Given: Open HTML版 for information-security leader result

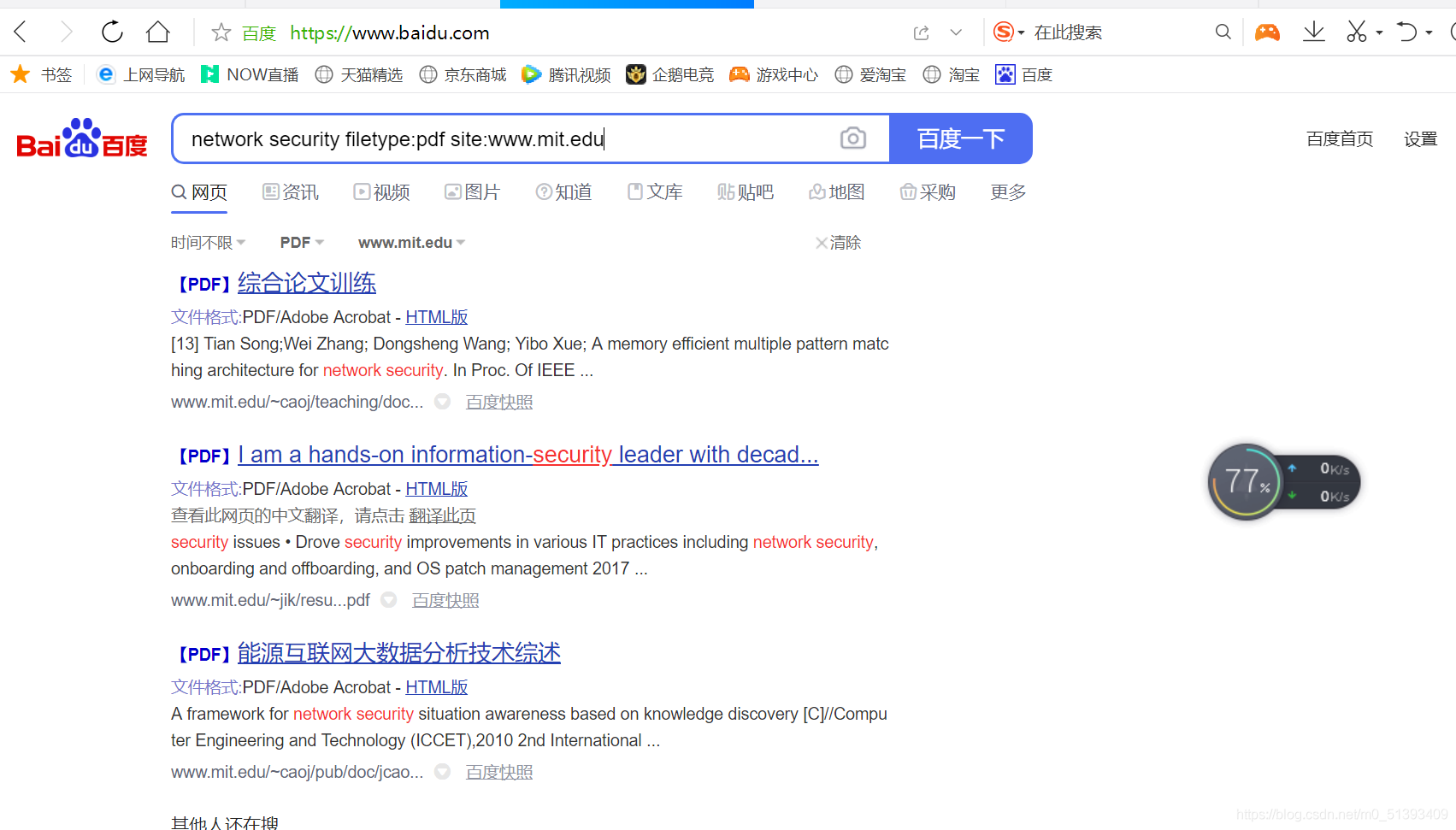Looking at the screenshot, I should tap(436, 489).
